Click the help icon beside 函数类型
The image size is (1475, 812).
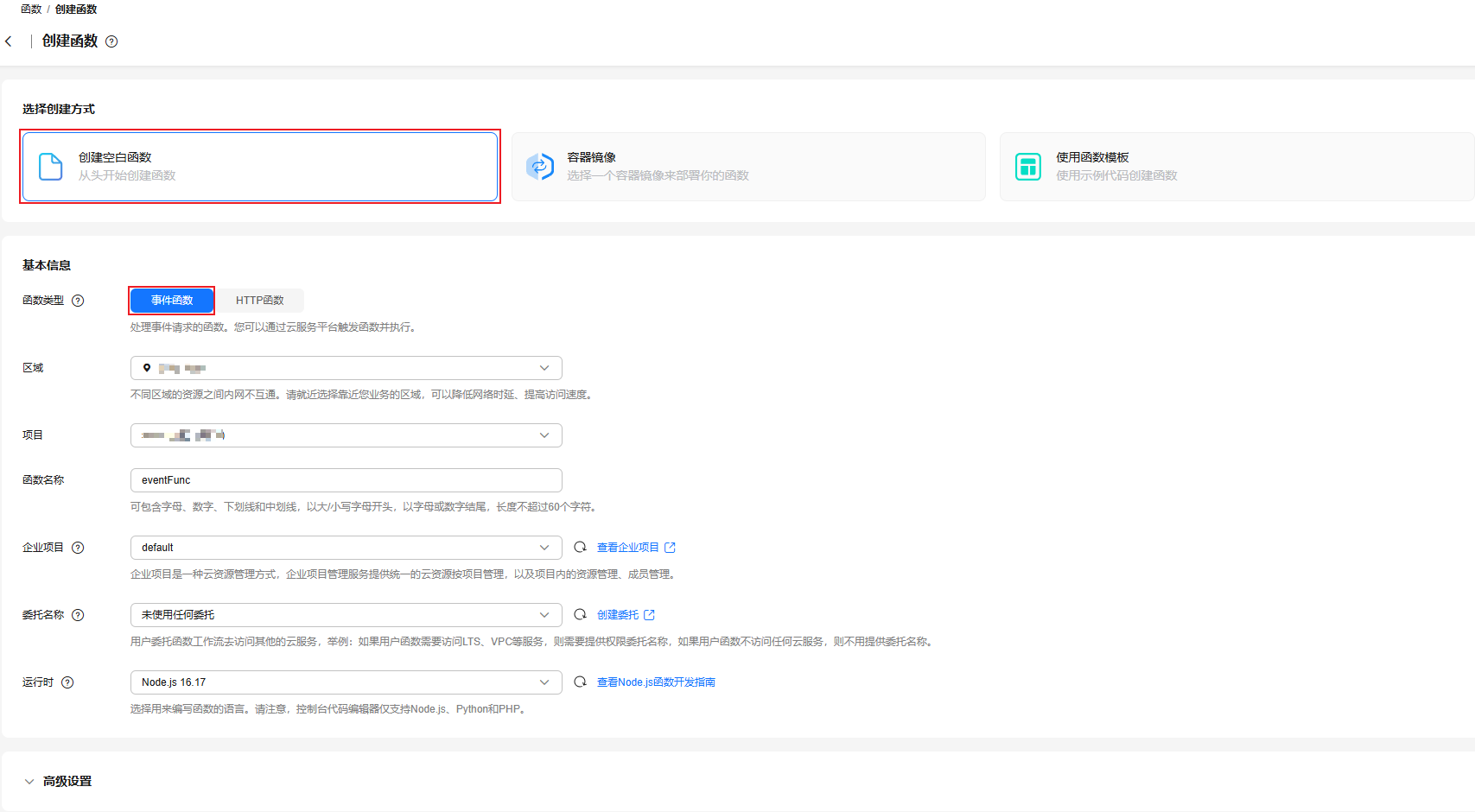click(78, 301)
